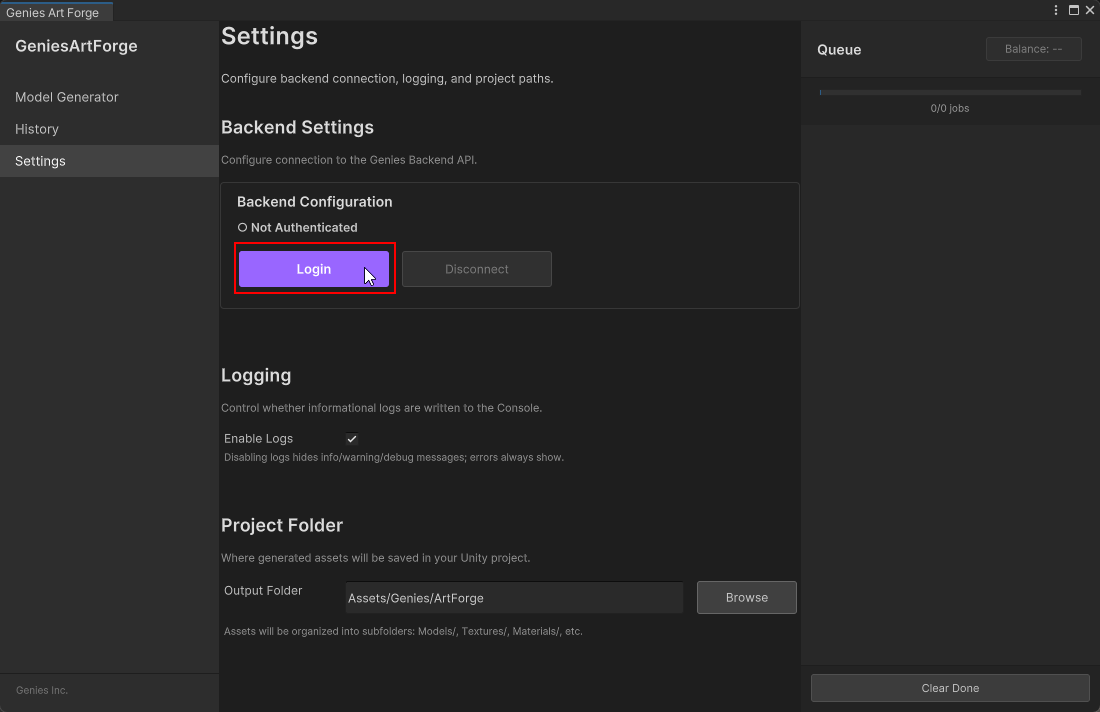The height and width of the screenshot is (712, 1100).
Task: Click the 0/0 jobs status label
Action: 949,108
